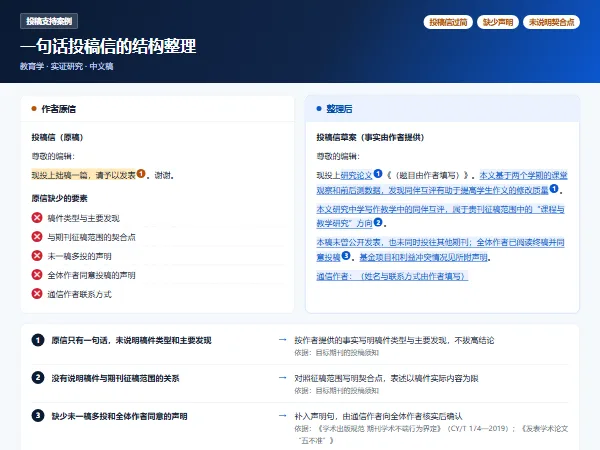
Task: Click red X icon beside 全体作者同意投稿的声明
Action: coord(37,275)
